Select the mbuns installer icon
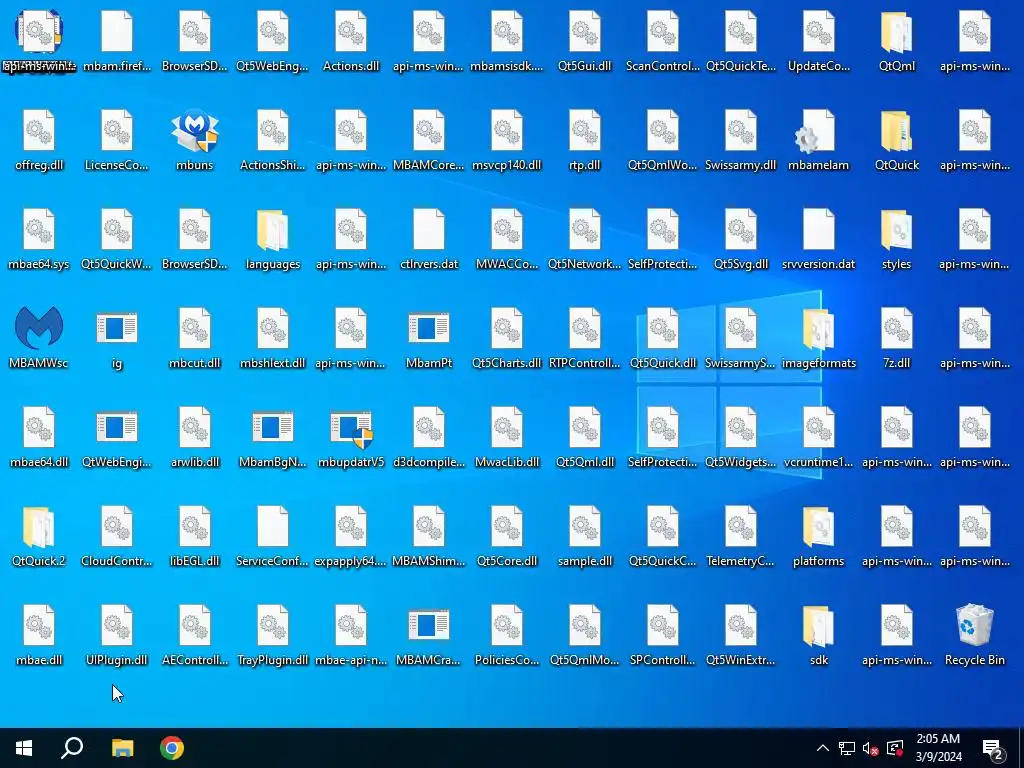Screen dimensions: 1024x768 [195, 131]
